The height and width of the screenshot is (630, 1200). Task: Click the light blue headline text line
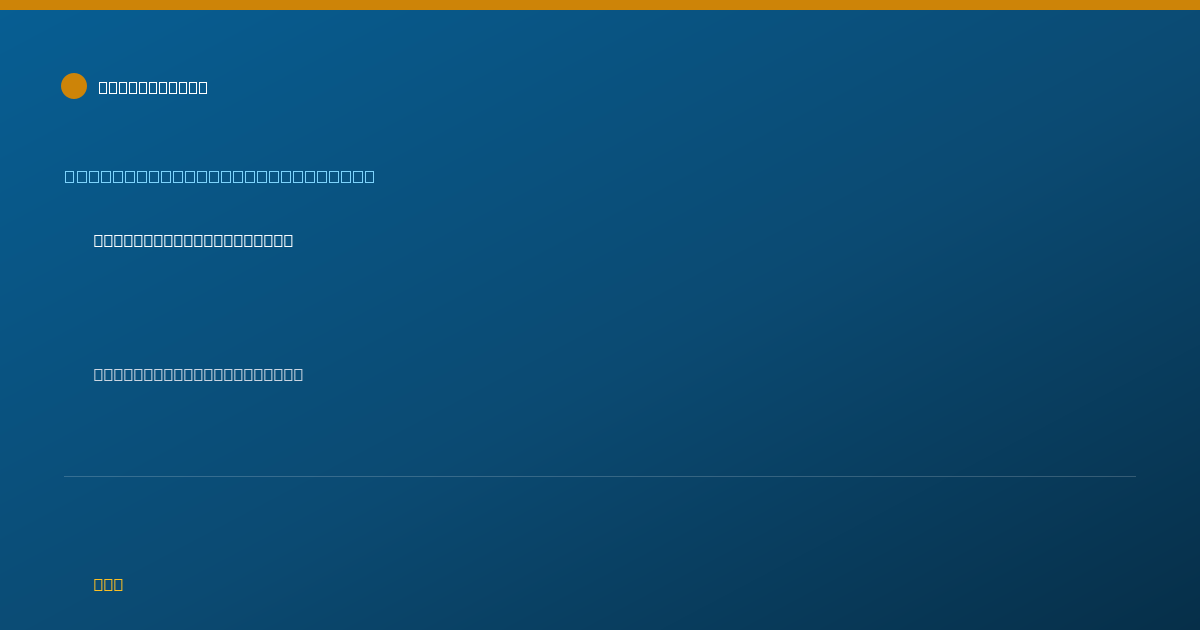pyautogui.click(x=220, y=177)
